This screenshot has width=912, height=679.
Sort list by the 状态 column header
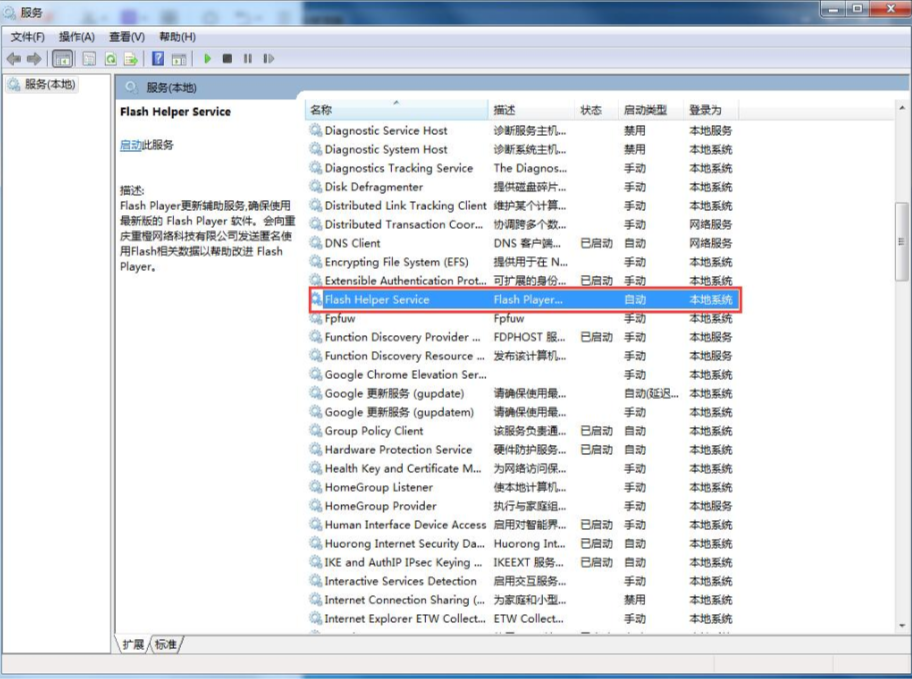pyautogui.click(x=591, y=110)
